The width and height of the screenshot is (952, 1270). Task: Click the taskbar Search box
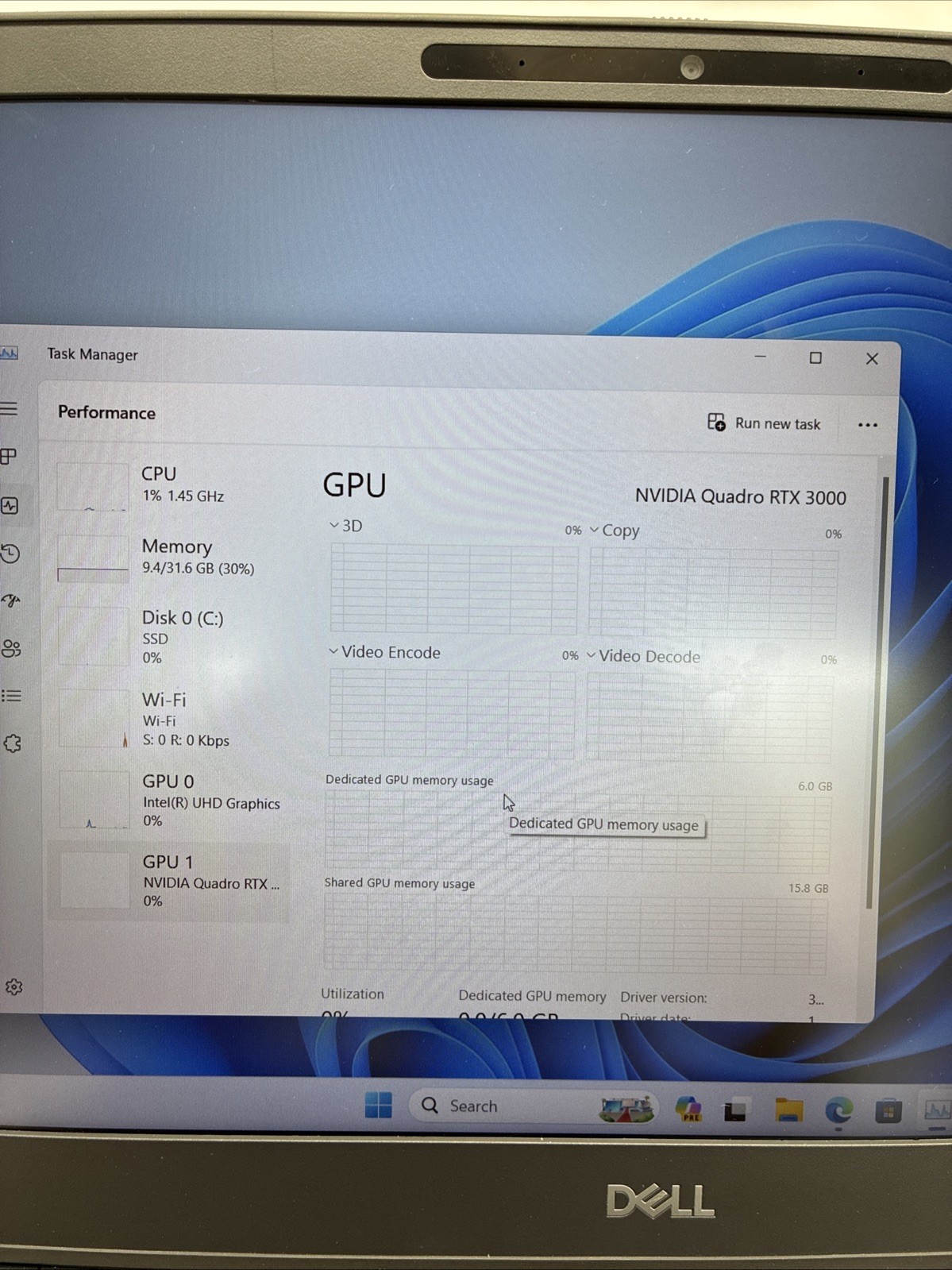pos(532,1106)
